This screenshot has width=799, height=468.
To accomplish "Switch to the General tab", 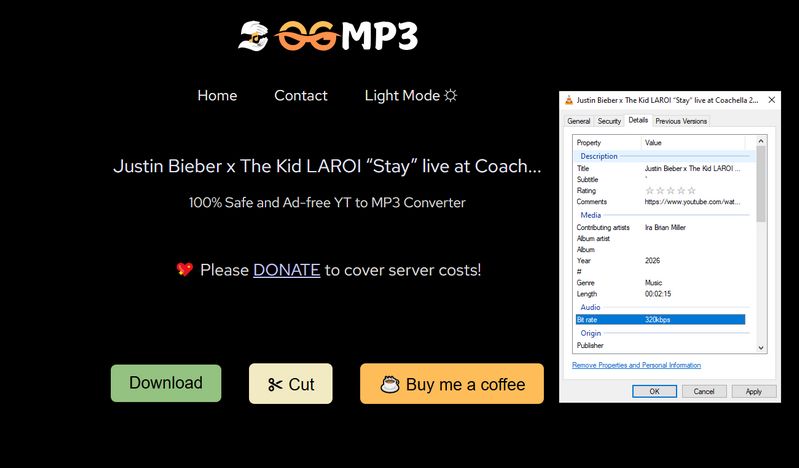I will (579, 121).
